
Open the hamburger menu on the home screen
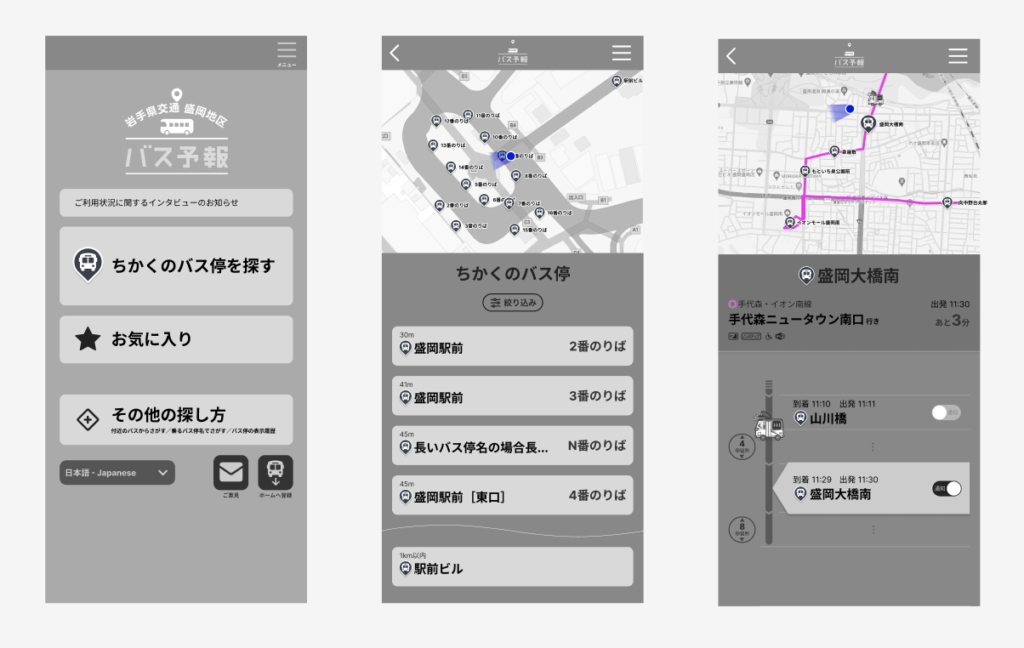pyautogui.click(x=287, y=51)
